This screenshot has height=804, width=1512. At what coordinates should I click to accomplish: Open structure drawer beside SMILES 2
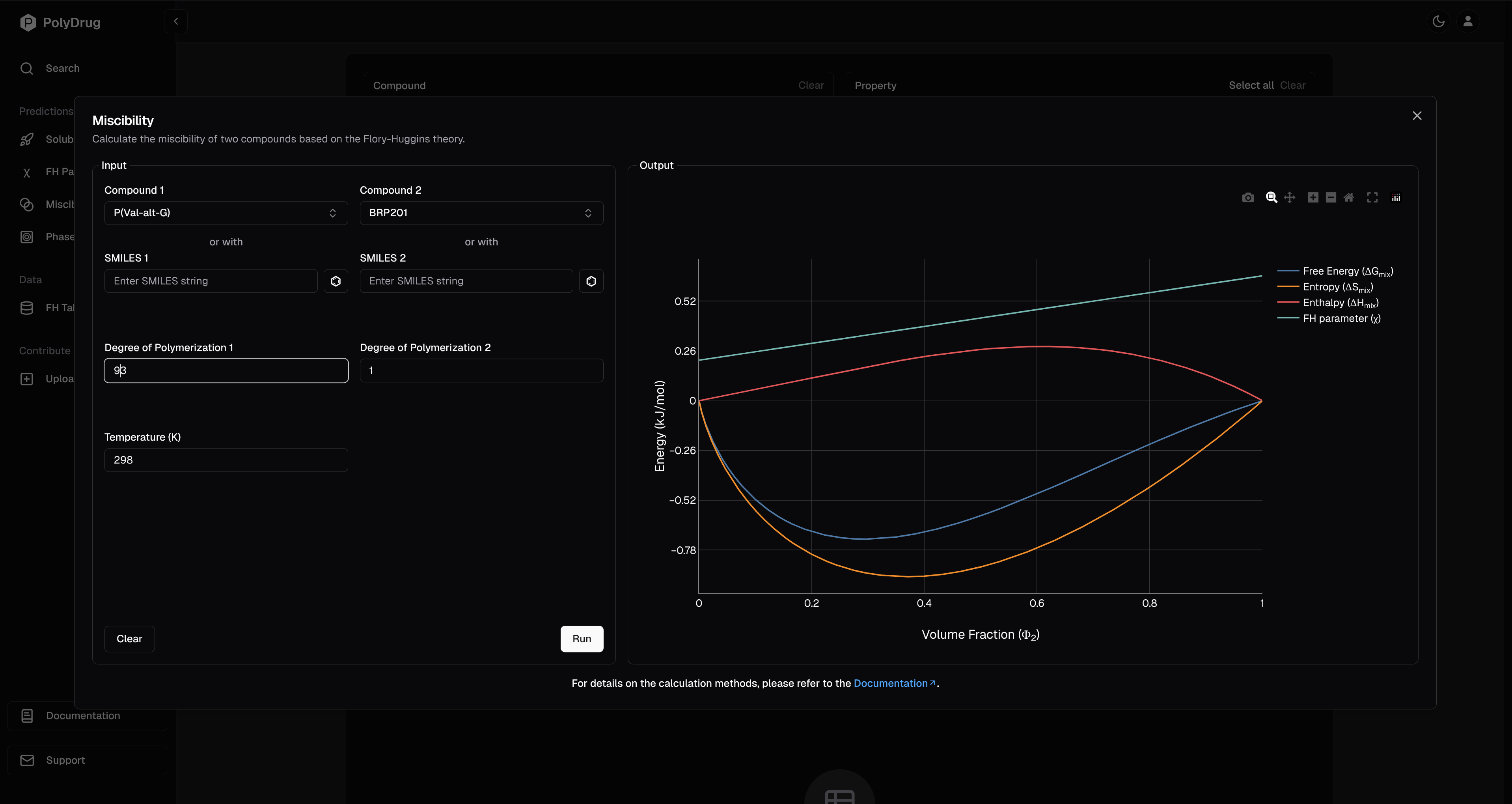[x=591, y=281]
